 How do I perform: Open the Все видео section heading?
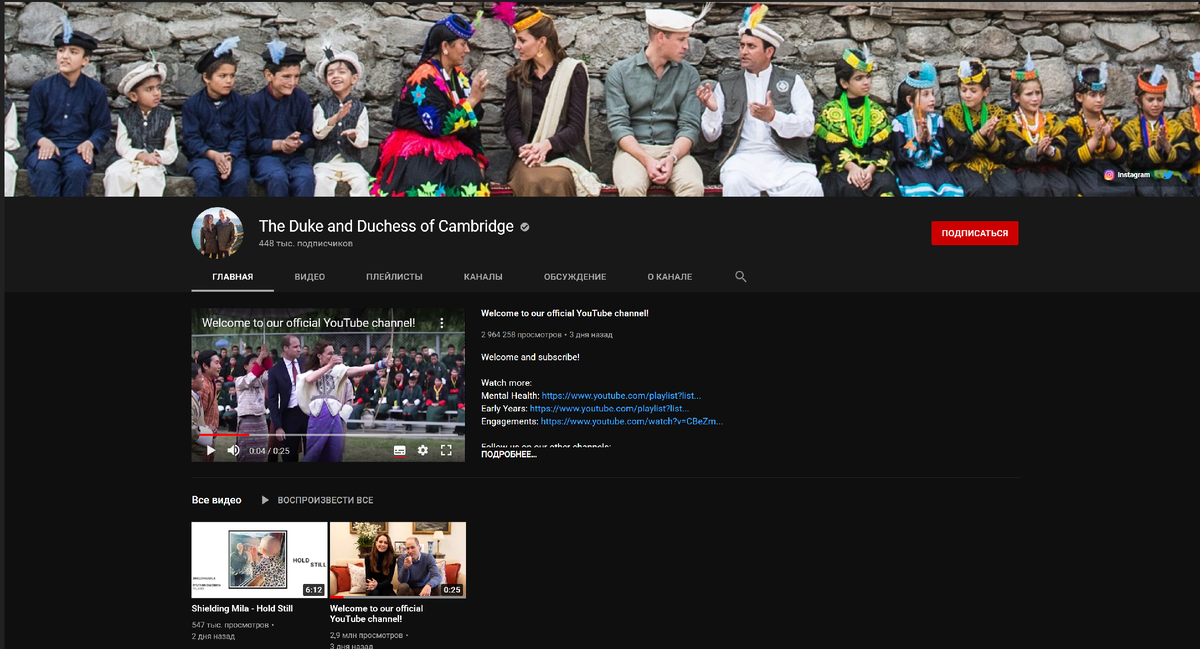coord(217,500)
